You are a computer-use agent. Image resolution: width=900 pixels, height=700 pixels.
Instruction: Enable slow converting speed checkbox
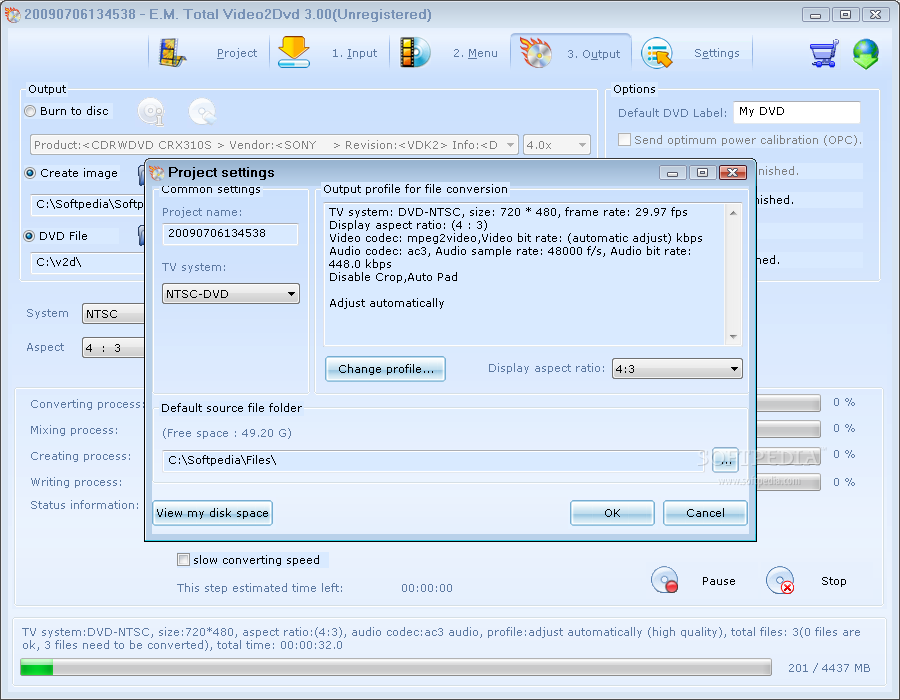pos(183,559)
